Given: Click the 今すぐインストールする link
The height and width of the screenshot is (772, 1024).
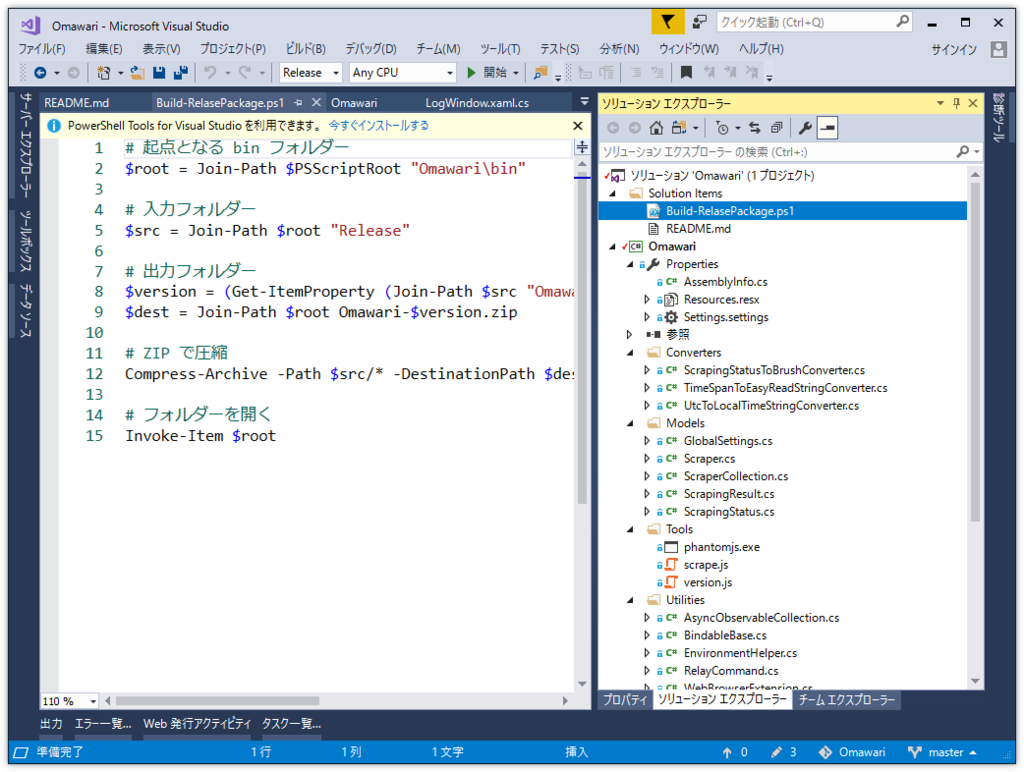Looking at the screenshot, I should (x=378, y=125).
